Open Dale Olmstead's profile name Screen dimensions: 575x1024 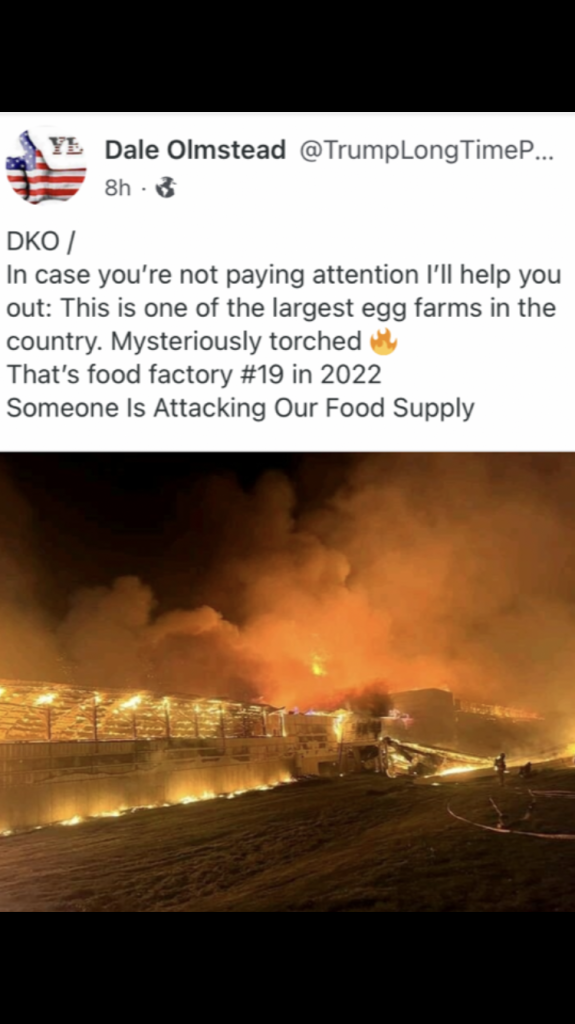(x=195, y=150)
